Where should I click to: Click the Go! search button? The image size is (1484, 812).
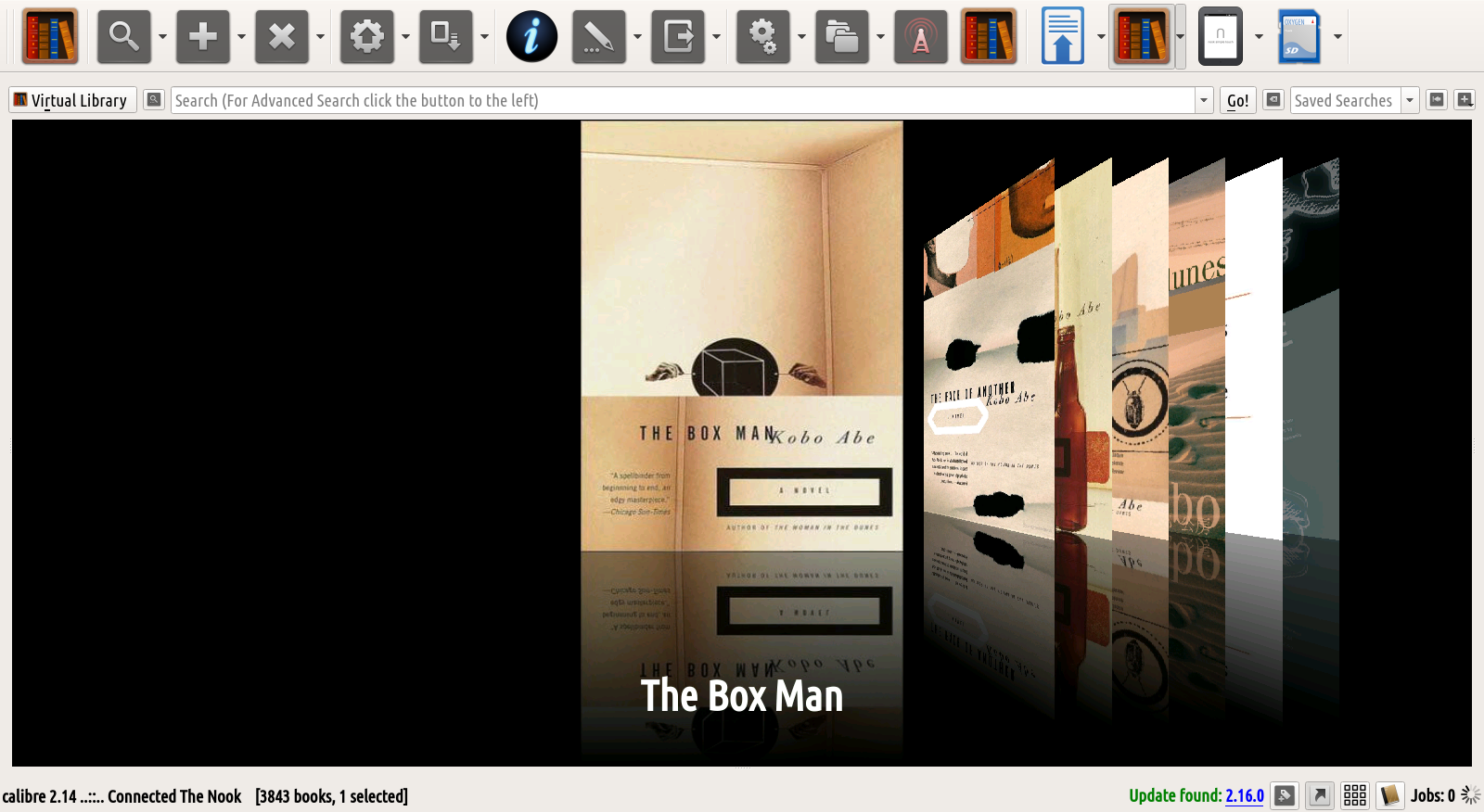[1238, 100]
